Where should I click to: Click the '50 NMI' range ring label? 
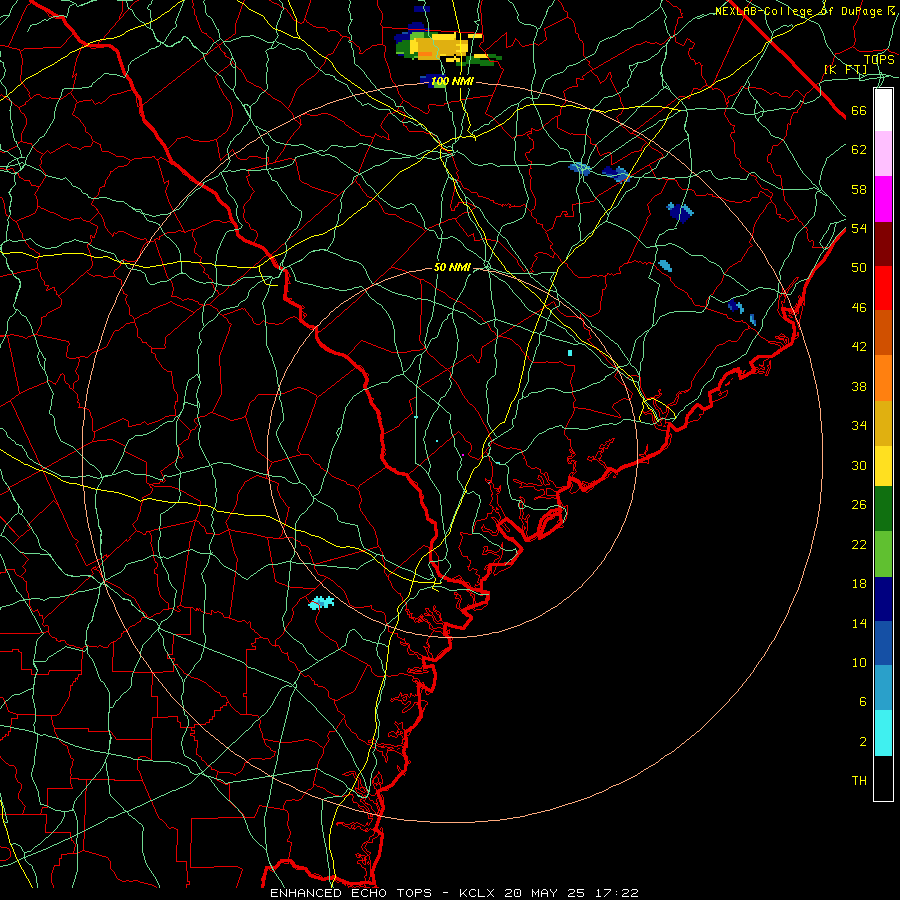452,267
